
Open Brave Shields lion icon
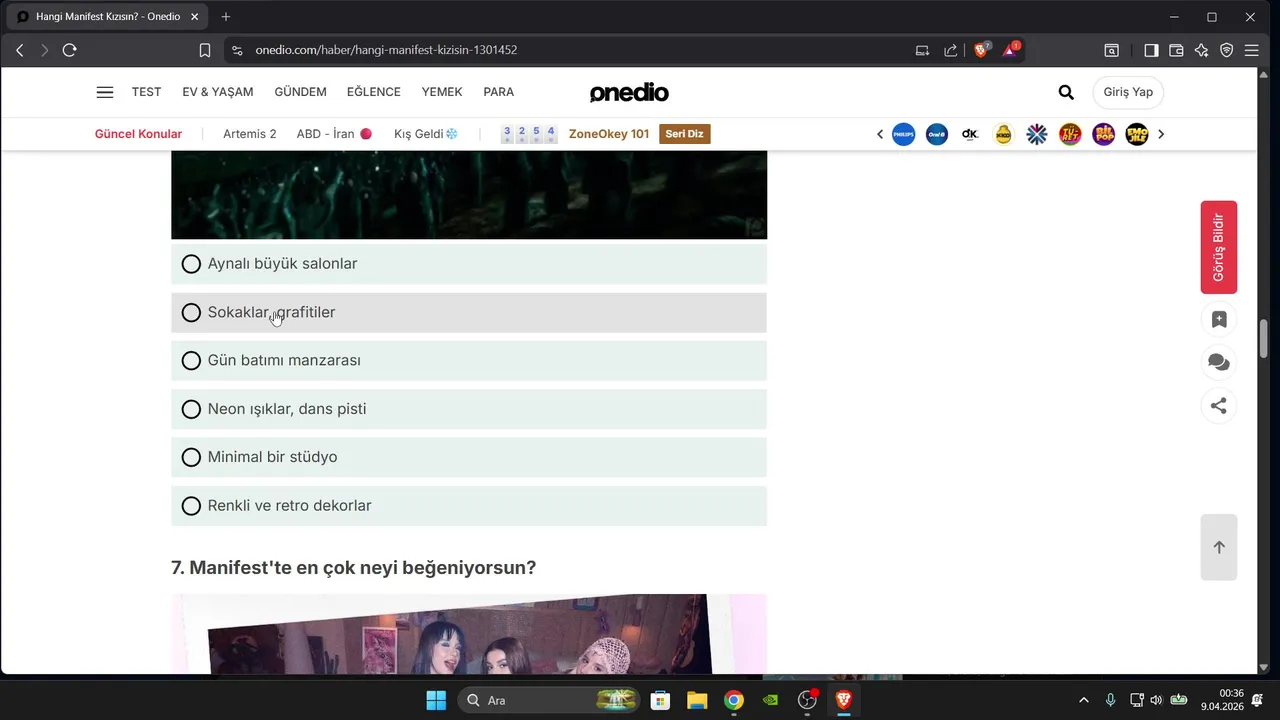pyautogui.click(x=981, y=50)
